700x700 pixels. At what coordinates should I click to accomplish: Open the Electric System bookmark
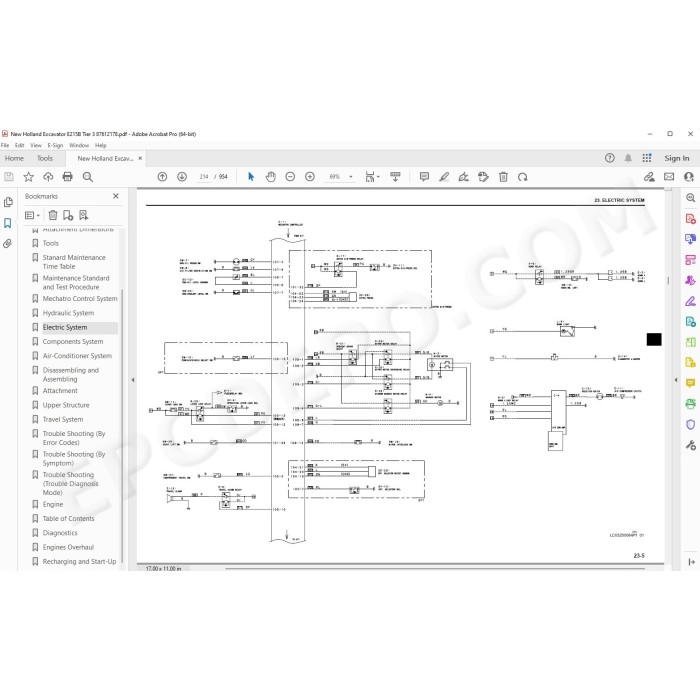[x=65, y=327]
